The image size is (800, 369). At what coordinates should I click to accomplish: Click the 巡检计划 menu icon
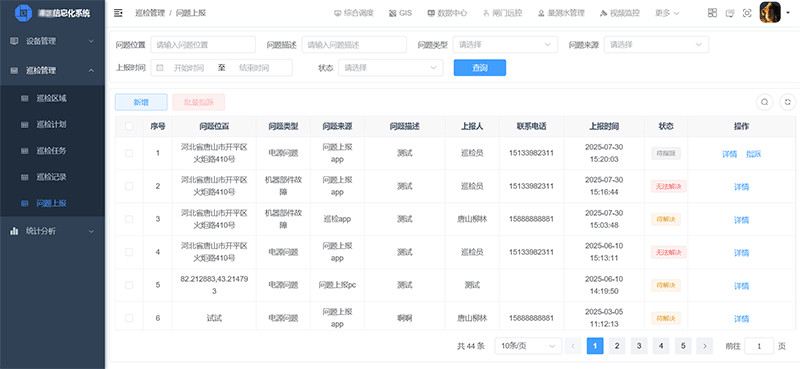24,125
